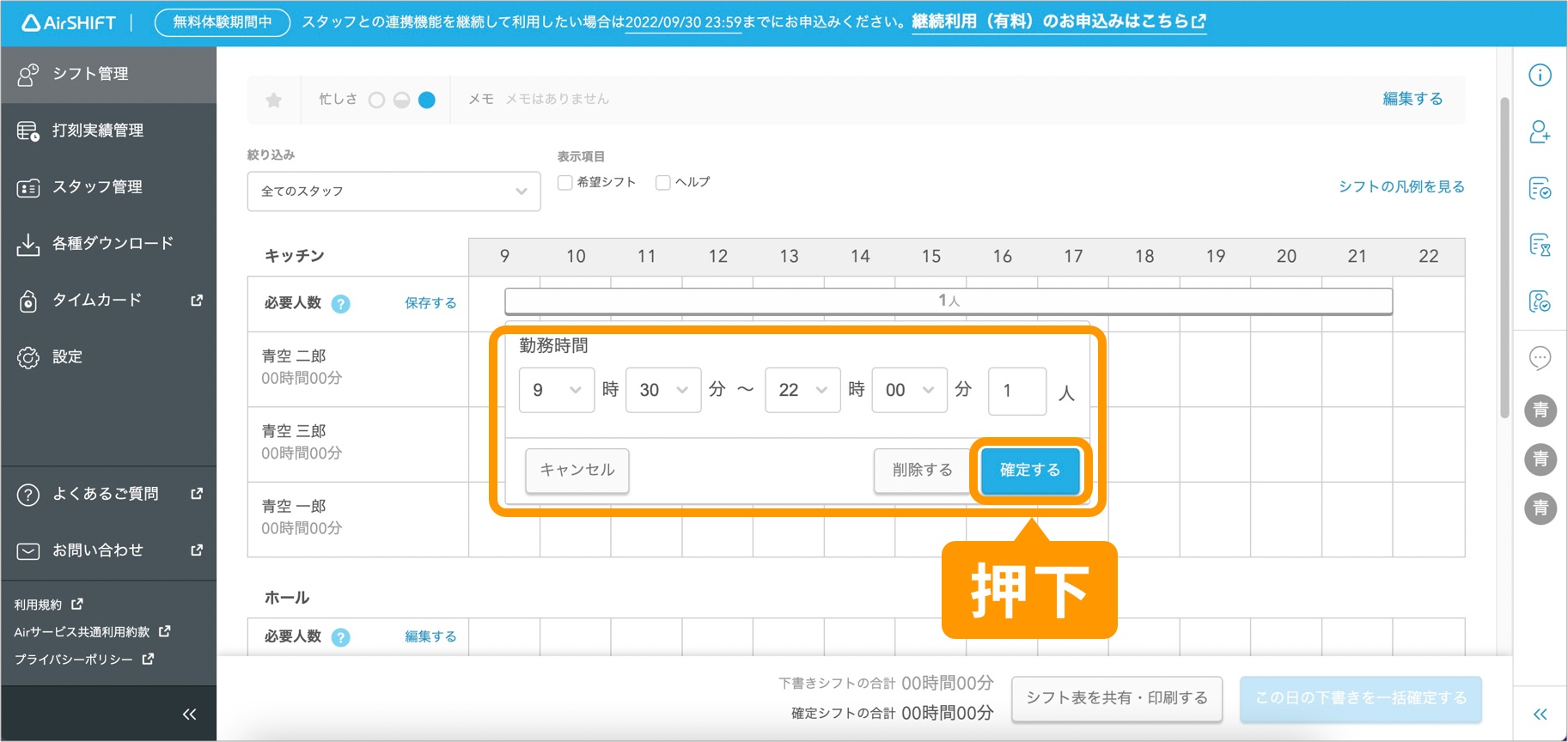Click the add staff person-plus icon
This screenshot has height=742, width=1568.
pos(1540,131)
